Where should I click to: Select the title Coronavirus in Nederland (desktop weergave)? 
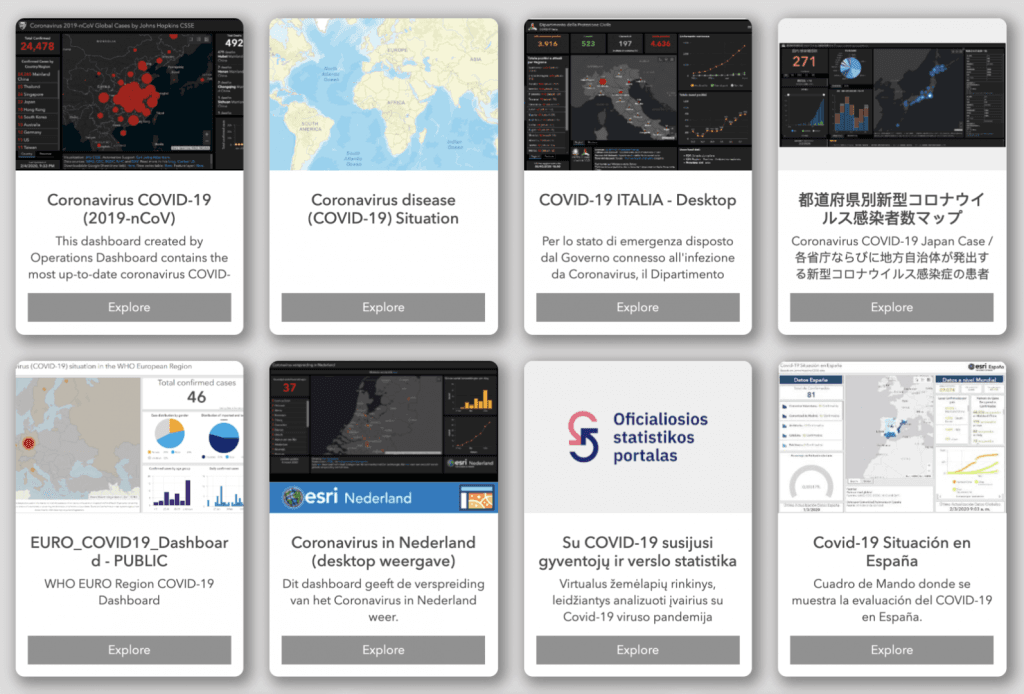pyautogui.click(x=383, y=552)
